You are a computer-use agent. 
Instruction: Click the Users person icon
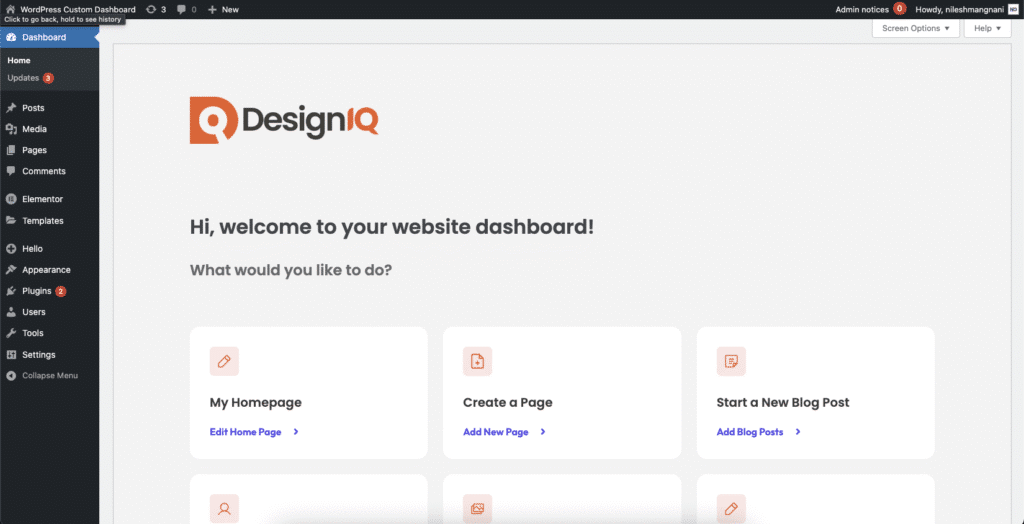coord(11,312)
